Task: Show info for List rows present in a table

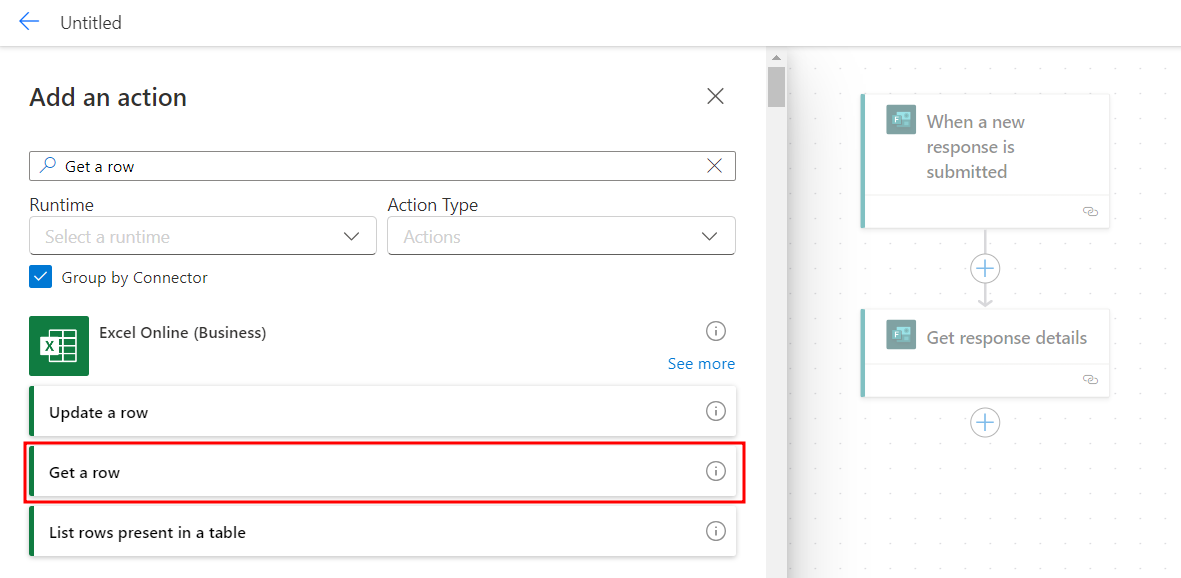Action: (715, 531)
